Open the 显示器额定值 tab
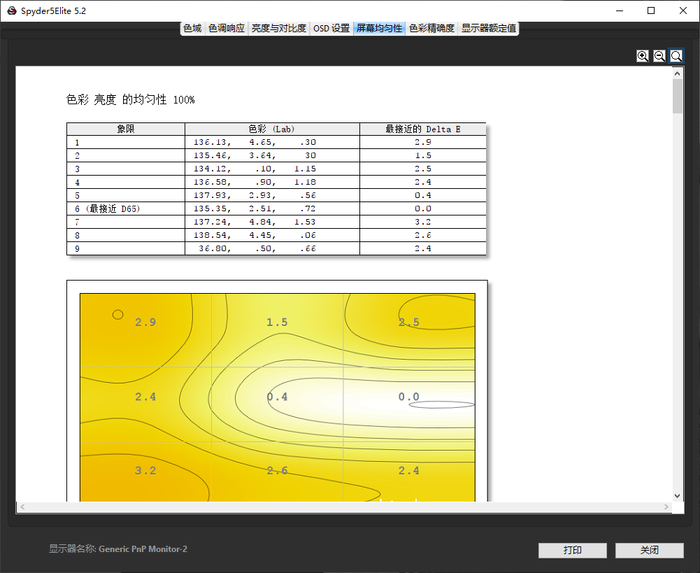 pyautogui.click(x=489, y=29)
